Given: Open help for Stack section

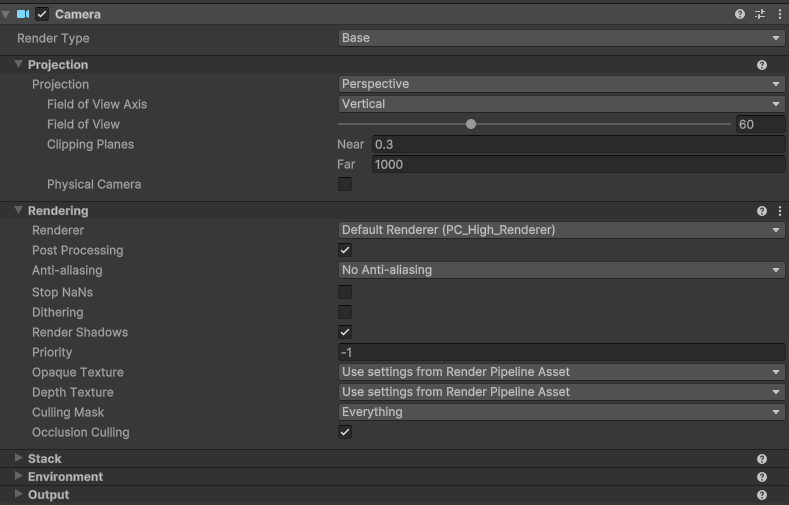Looking at the screenshot, I should [x=762, y=459].
